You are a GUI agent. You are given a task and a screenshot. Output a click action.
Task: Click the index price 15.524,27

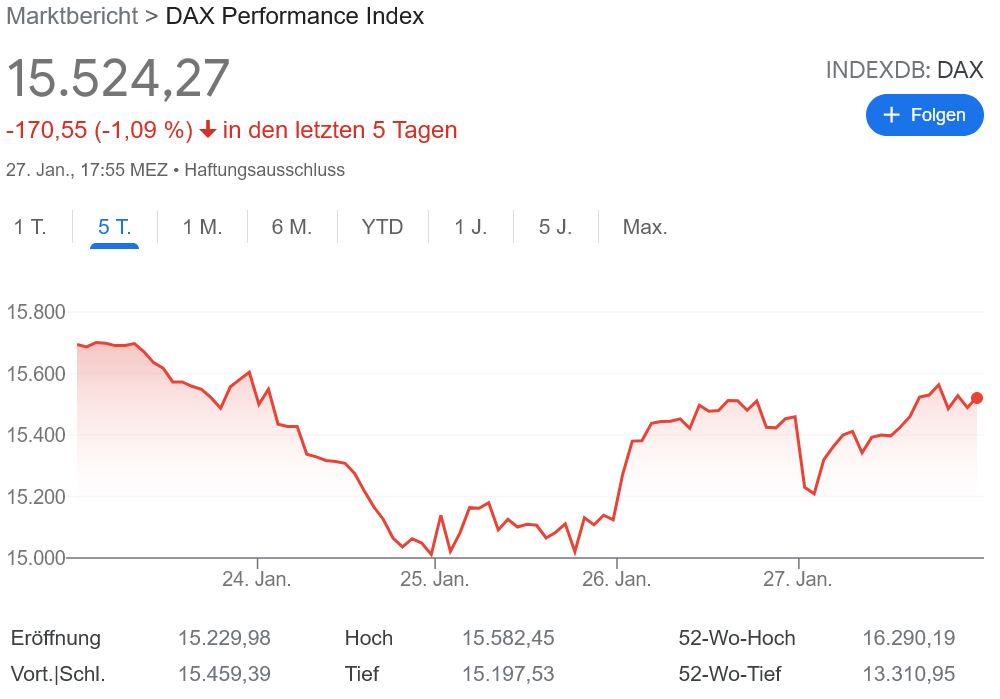click(118, 78)
